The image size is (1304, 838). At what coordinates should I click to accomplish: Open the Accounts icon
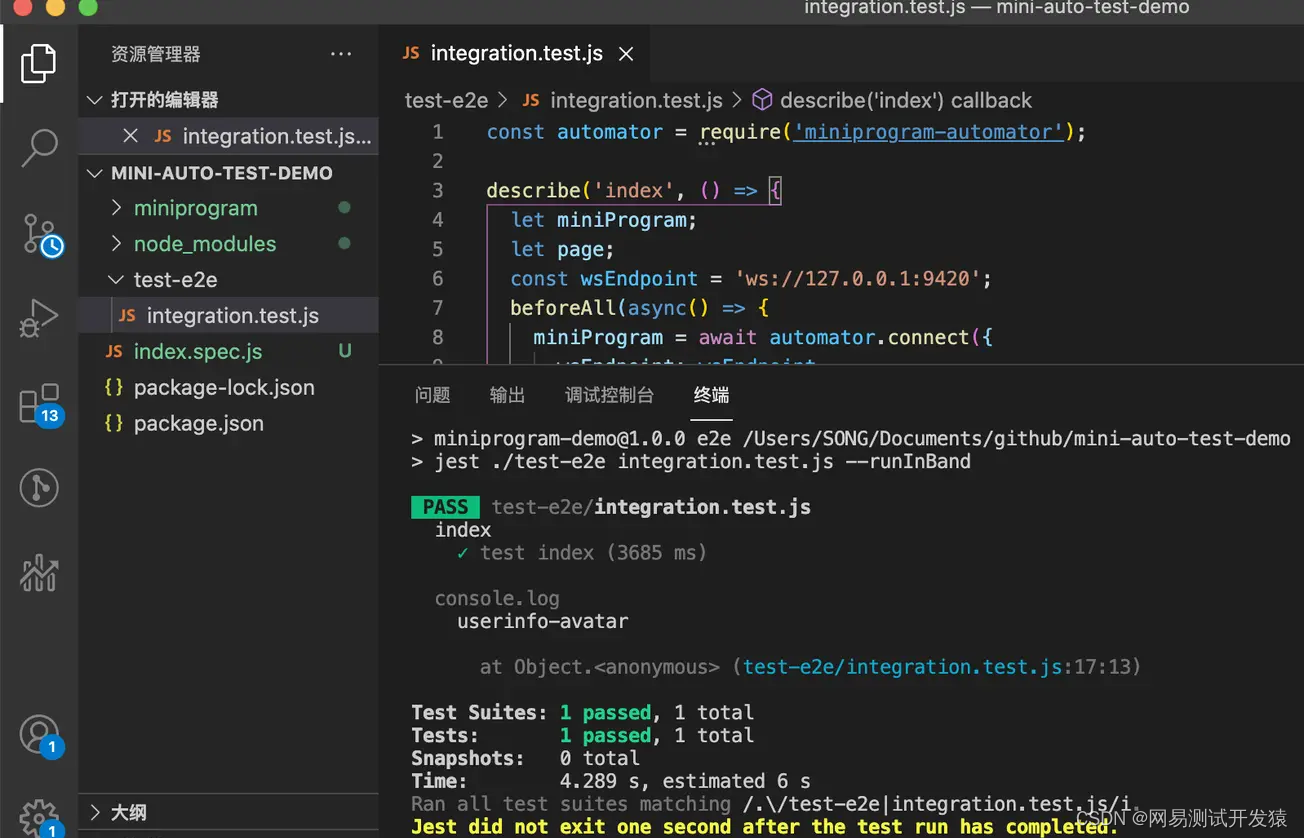pos(40,736)
